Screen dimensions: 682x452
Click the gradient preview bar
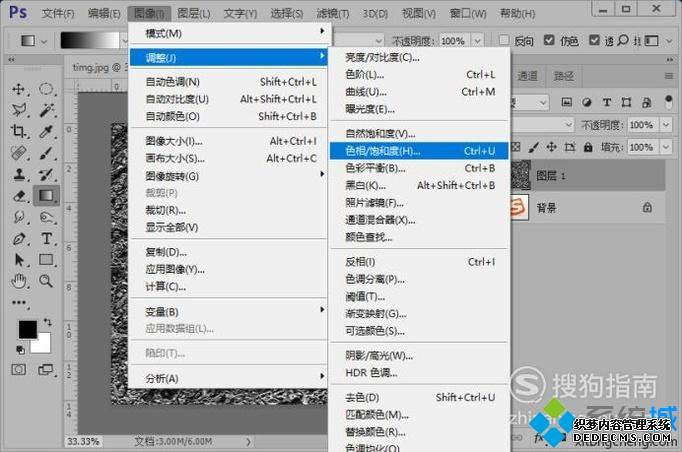(90, 40)
